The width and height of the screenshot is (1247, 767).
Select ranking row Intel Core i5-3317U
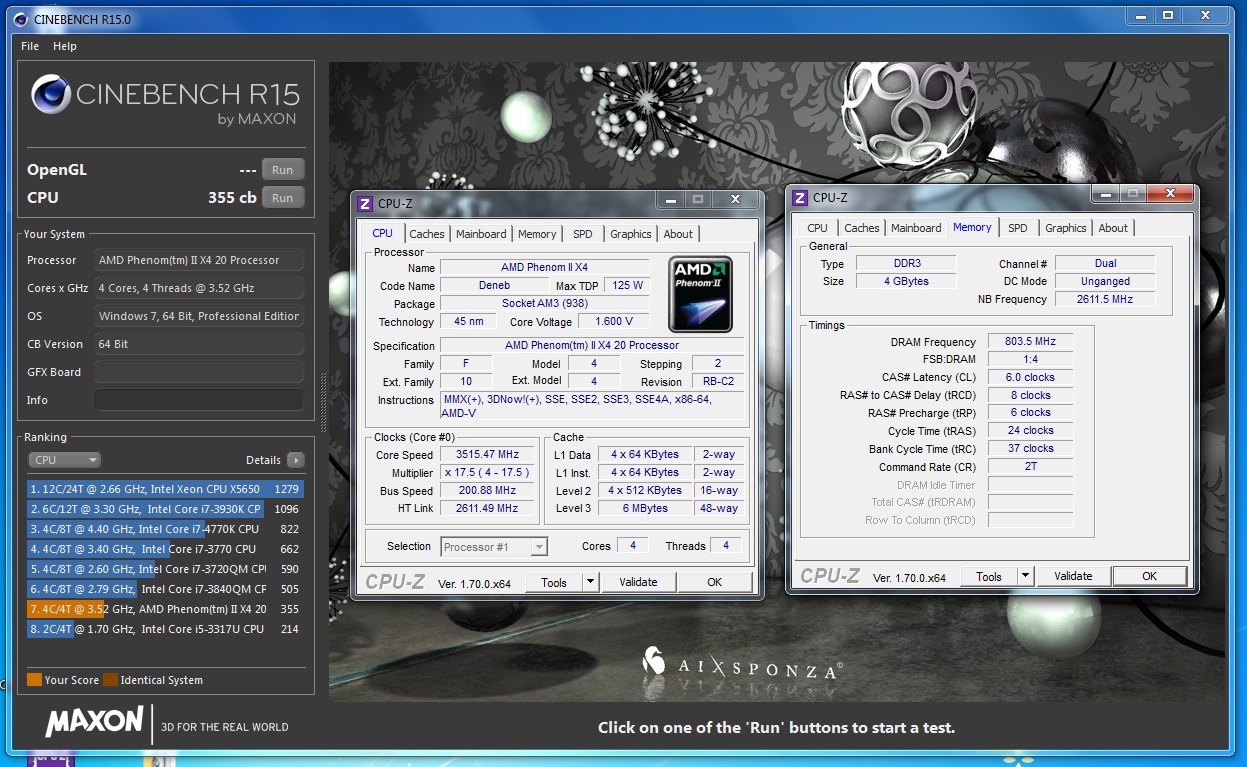165,629
